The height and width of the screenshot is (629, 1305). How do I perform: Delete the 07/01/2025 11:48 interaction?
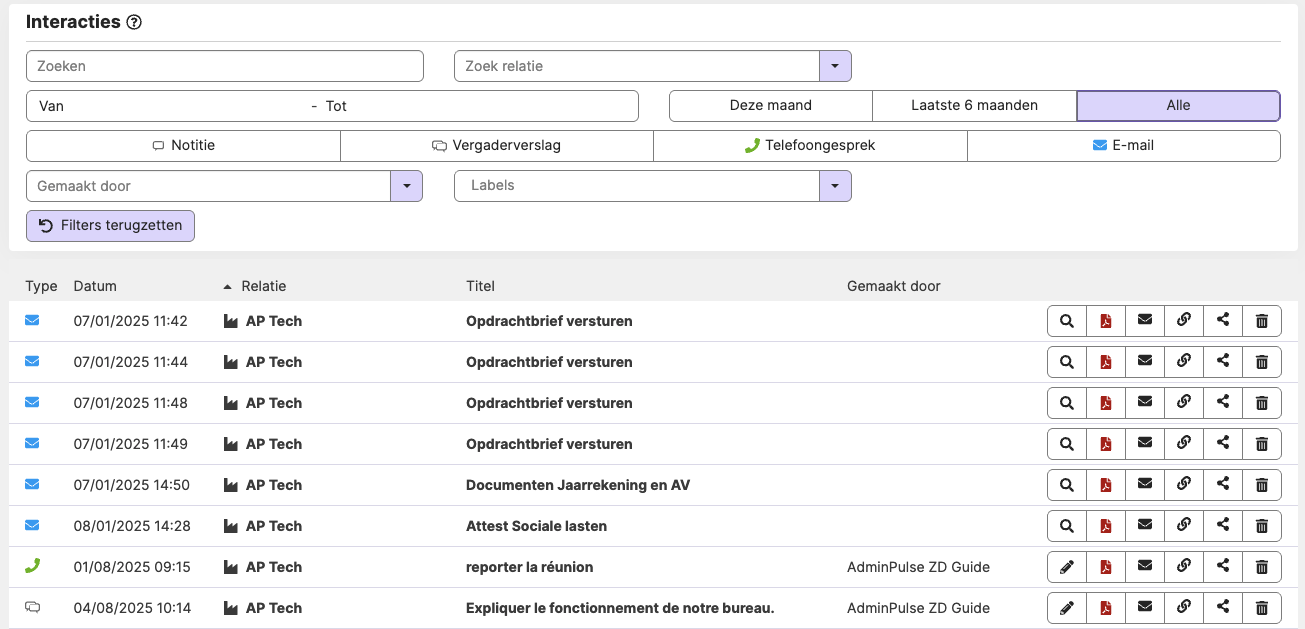[x=1262, y=403]
